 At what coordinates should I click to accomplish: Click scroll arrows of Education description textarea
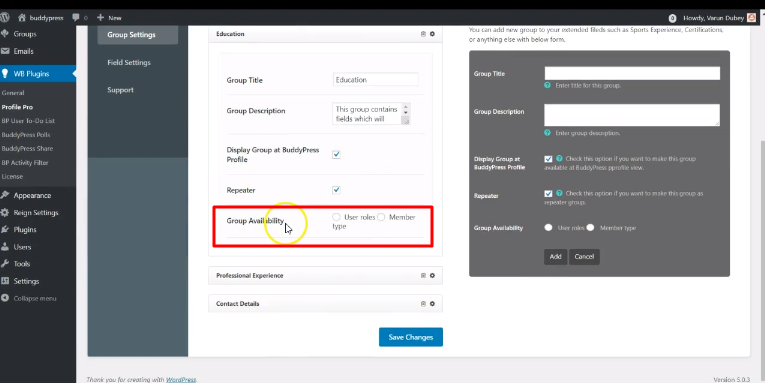click(x=406, y=109)
